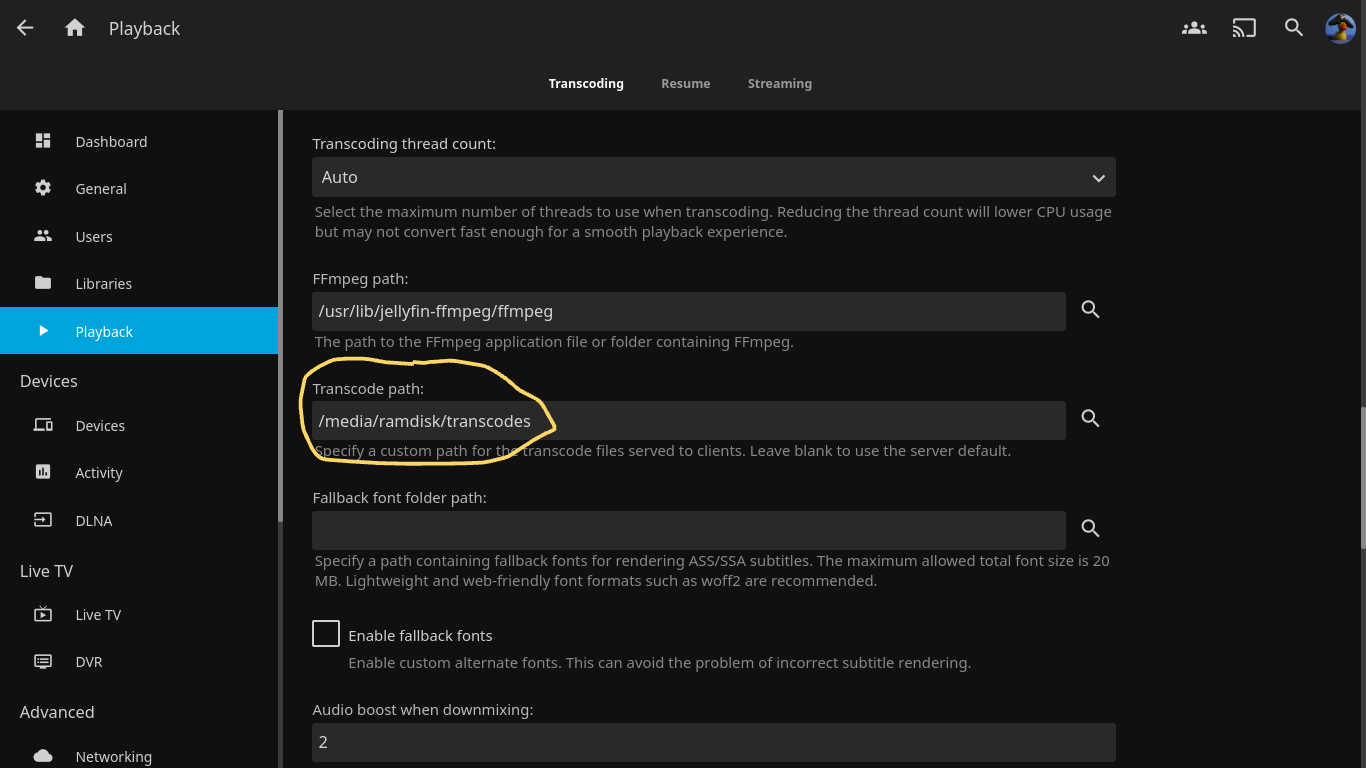The height and width of the screenshot is (768, 1366).
Task: Open Libraries in the sidebar
Action: click(103, 284)
